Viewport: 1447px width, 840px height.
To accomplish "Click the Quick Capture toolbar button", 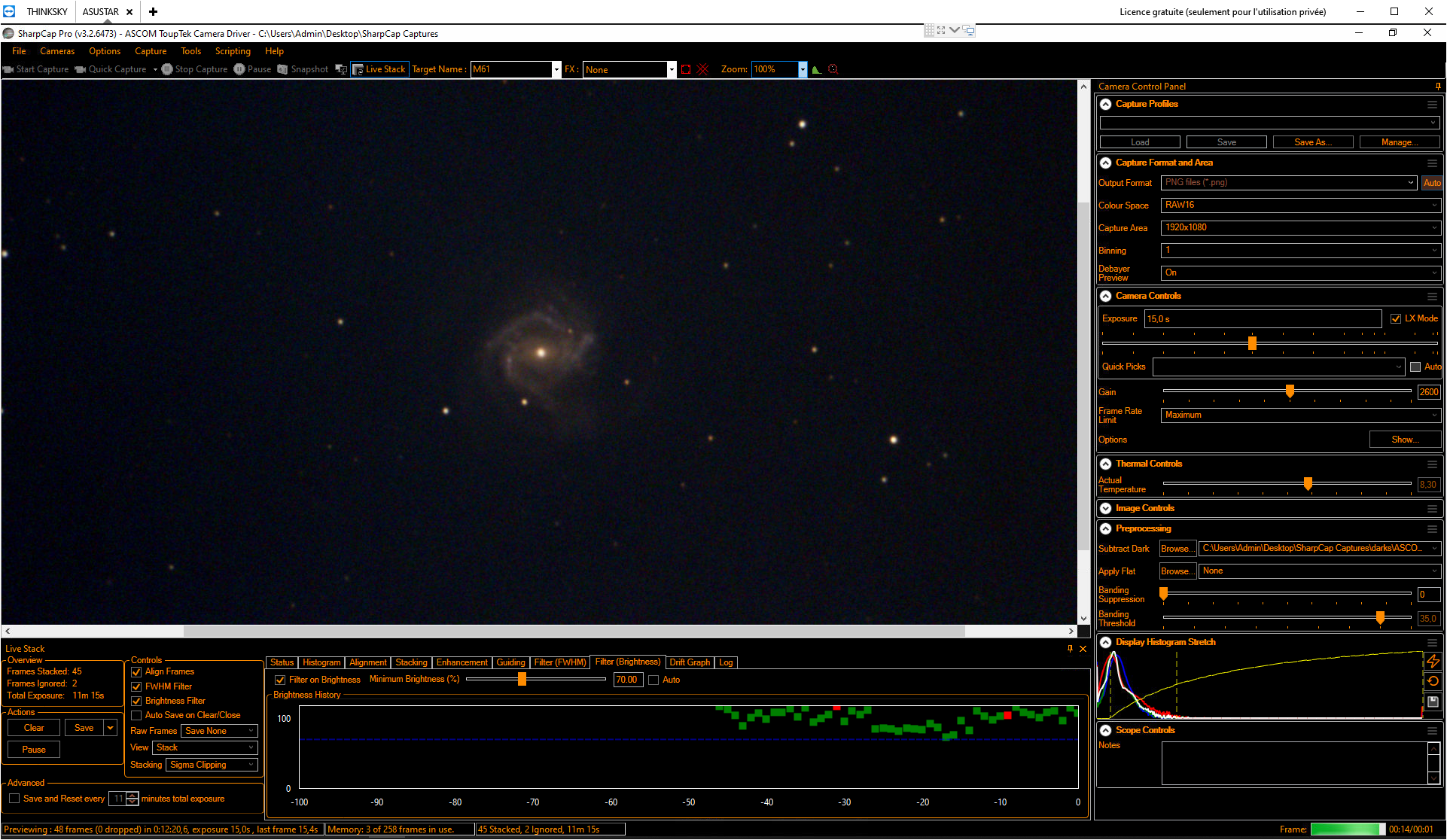I will tap(111, 69).
